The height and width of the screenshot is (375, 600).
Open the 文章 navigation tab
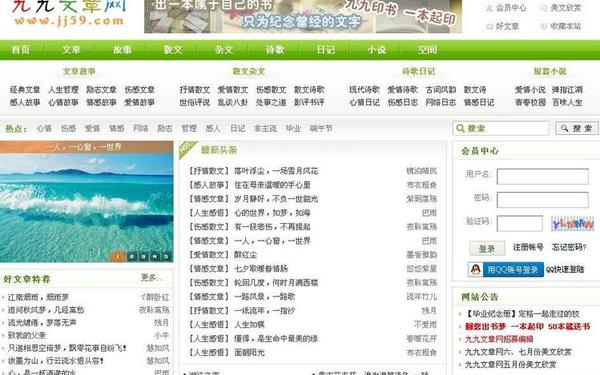pyautogui.click(x=72, y=49)
